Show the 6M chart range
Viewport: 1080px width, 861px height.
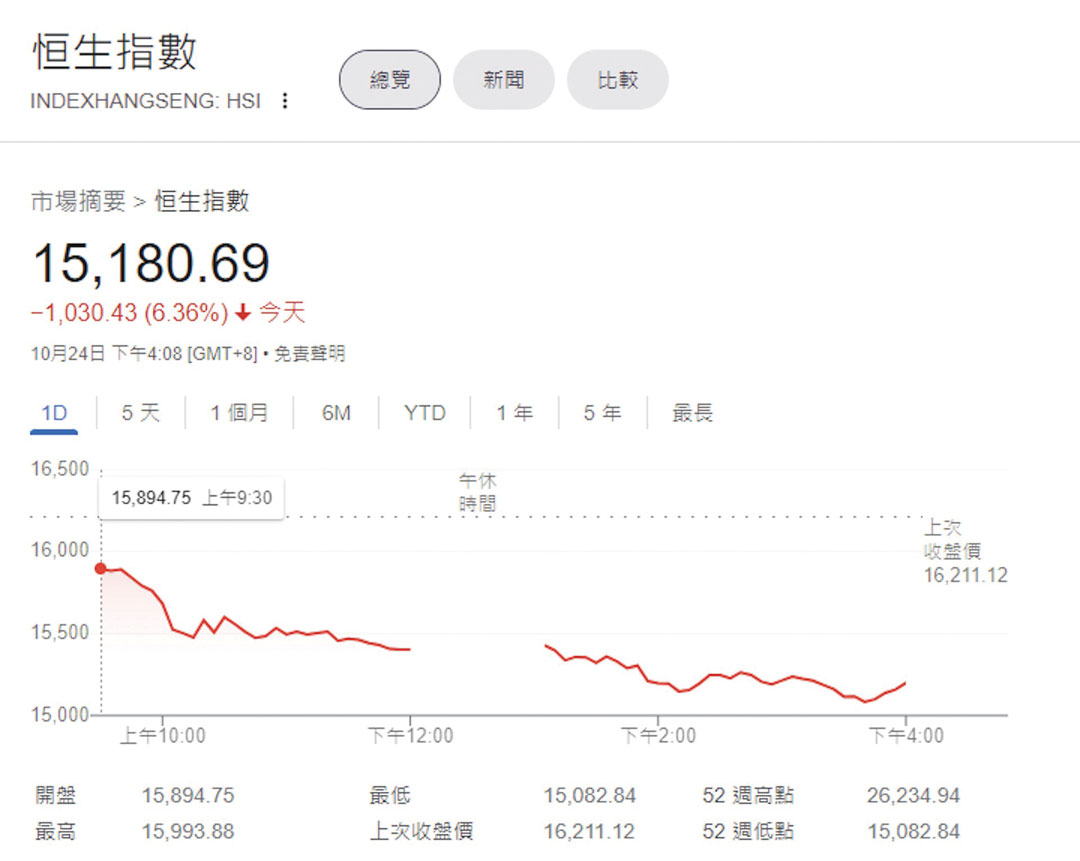(336, 413)
